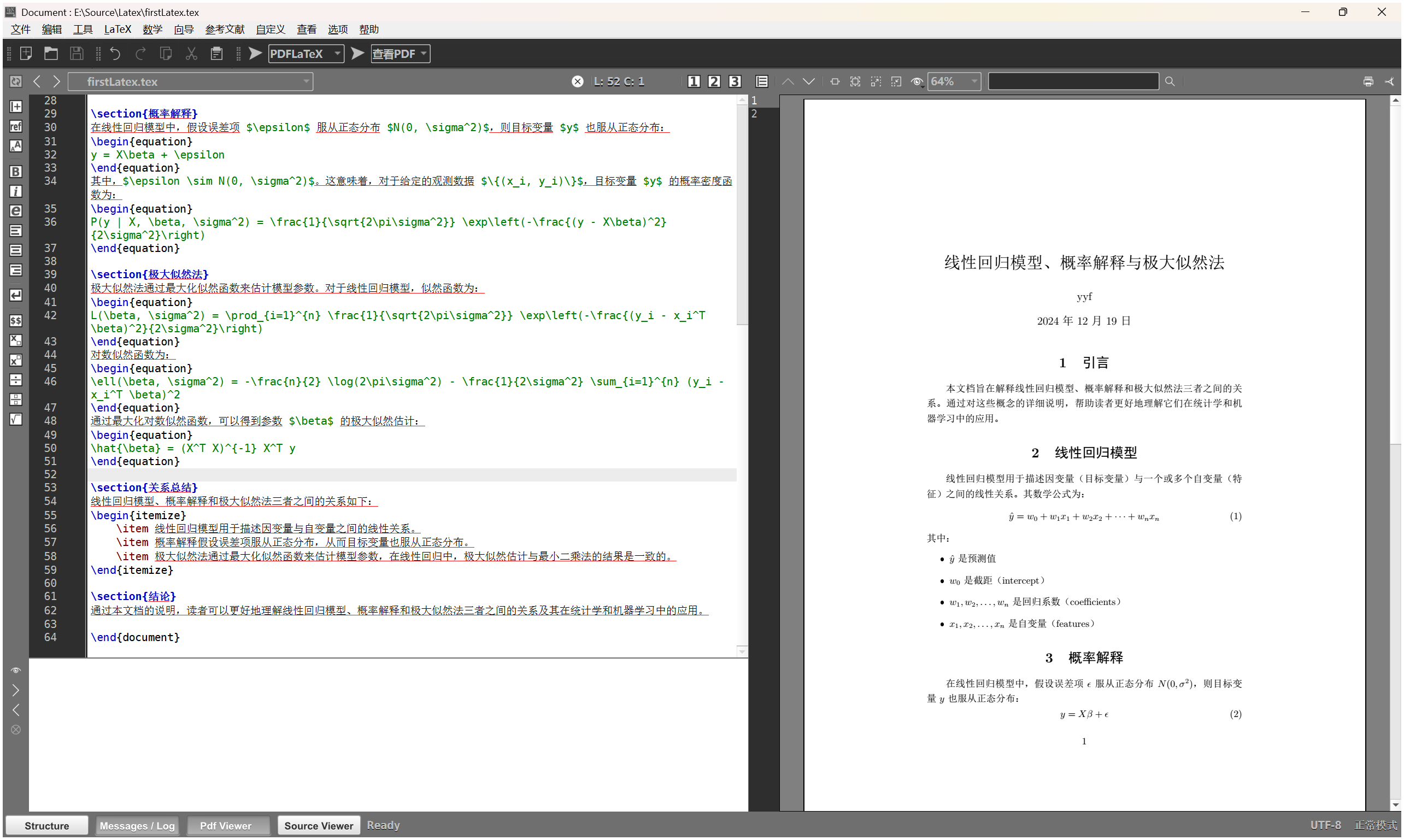Print the PDF using the printer icon
The width and height of the screenshot is (1404, 840).
coord(1368,81)
